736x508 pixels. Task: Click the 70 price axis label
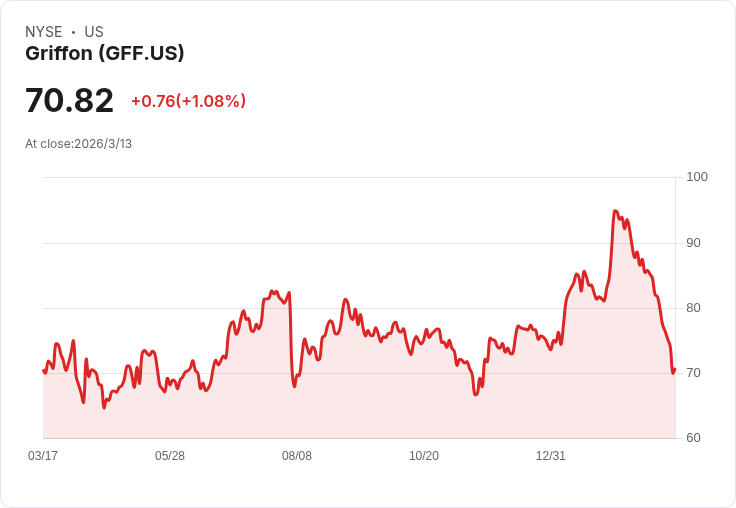click(693, 373)
